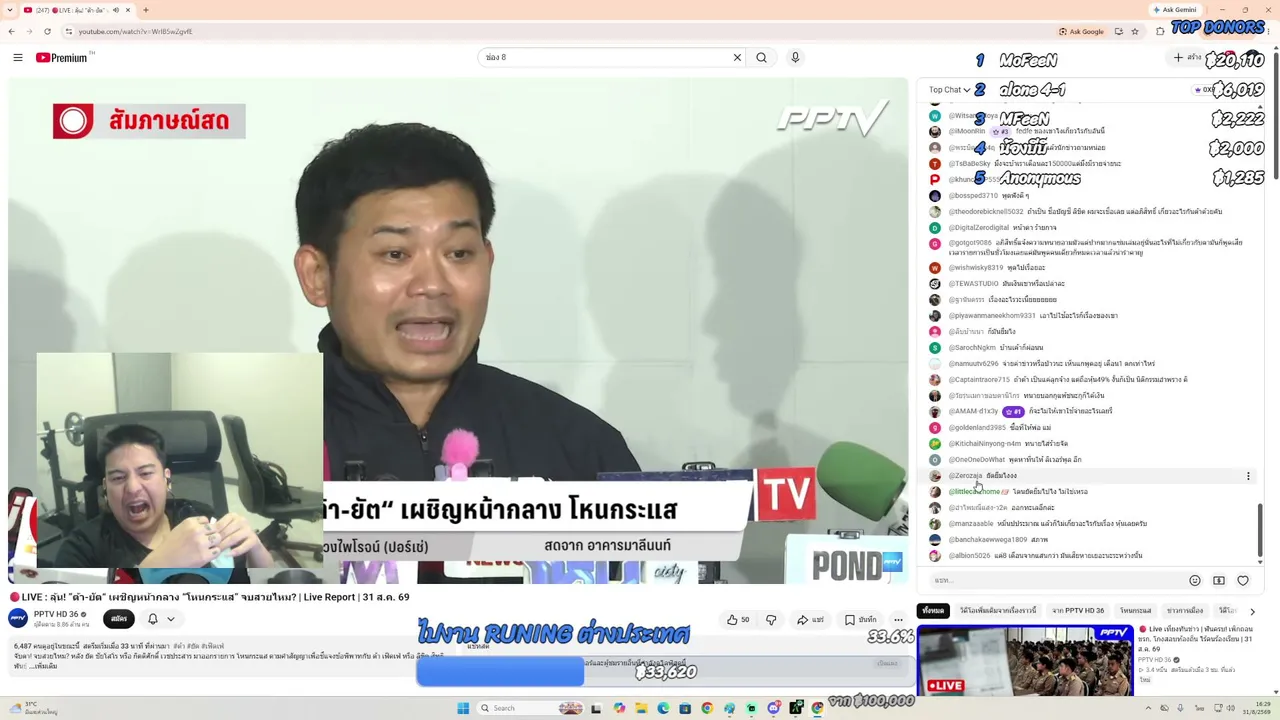The width and height of the screenshot is (1280, 720).
Task: Open taskbar clock and date
Action: tap(1257, 708)
